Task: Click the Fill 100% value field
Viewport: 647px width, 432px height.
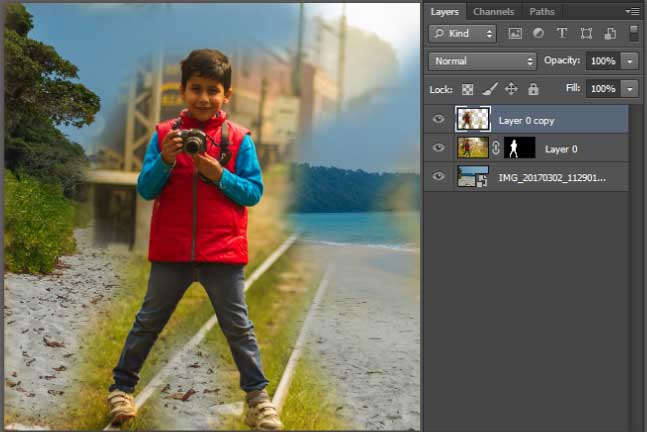Action: pyautogui.click(x=604, y=89)
